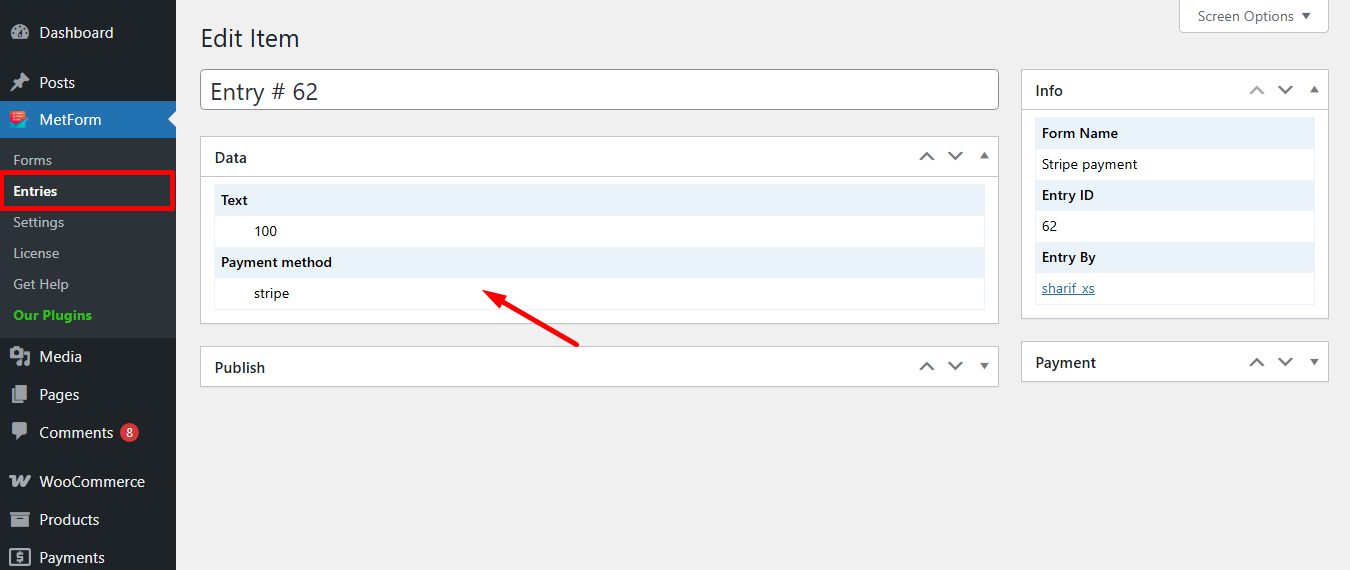Screen dimensions: 1350x570
Task: Expand the Payment panel toggle
Action: click(1314, 361)
